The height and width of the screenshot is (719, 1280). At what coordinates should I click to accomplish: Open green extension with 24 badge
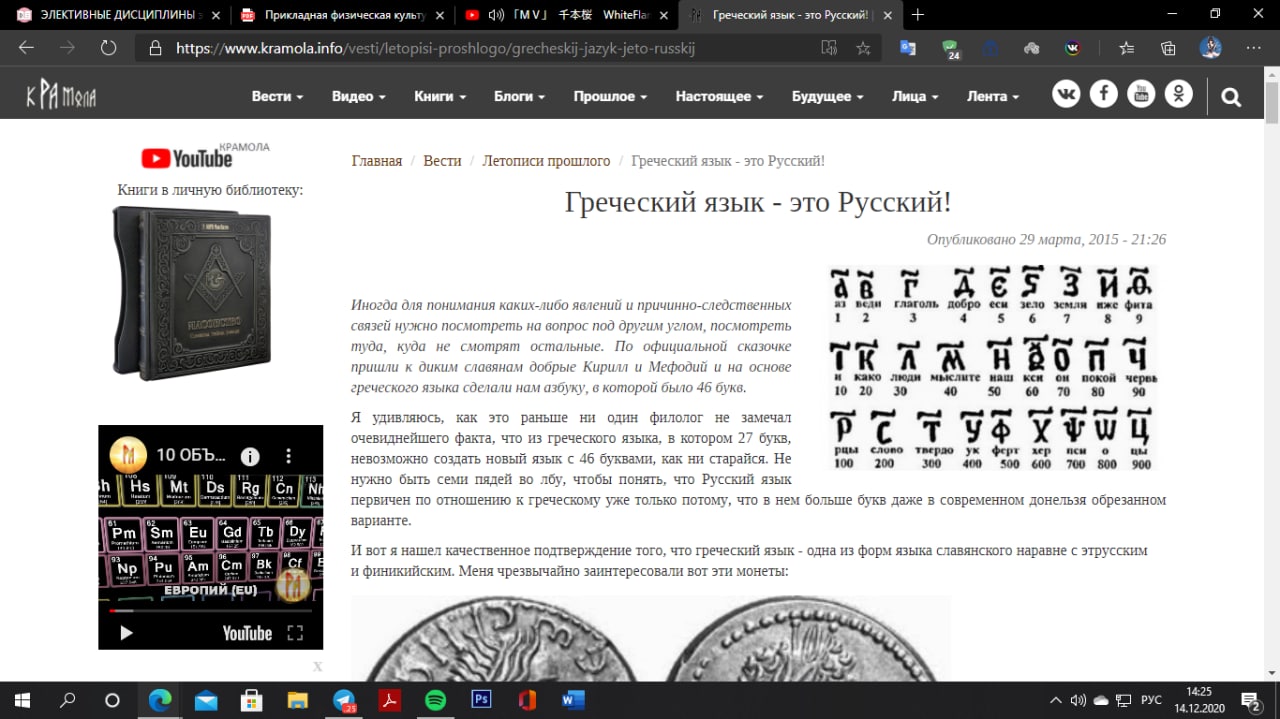951,48
